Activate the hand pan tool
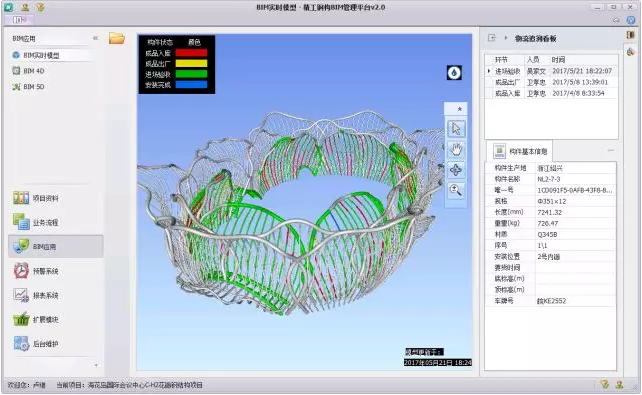 [456, 149]
